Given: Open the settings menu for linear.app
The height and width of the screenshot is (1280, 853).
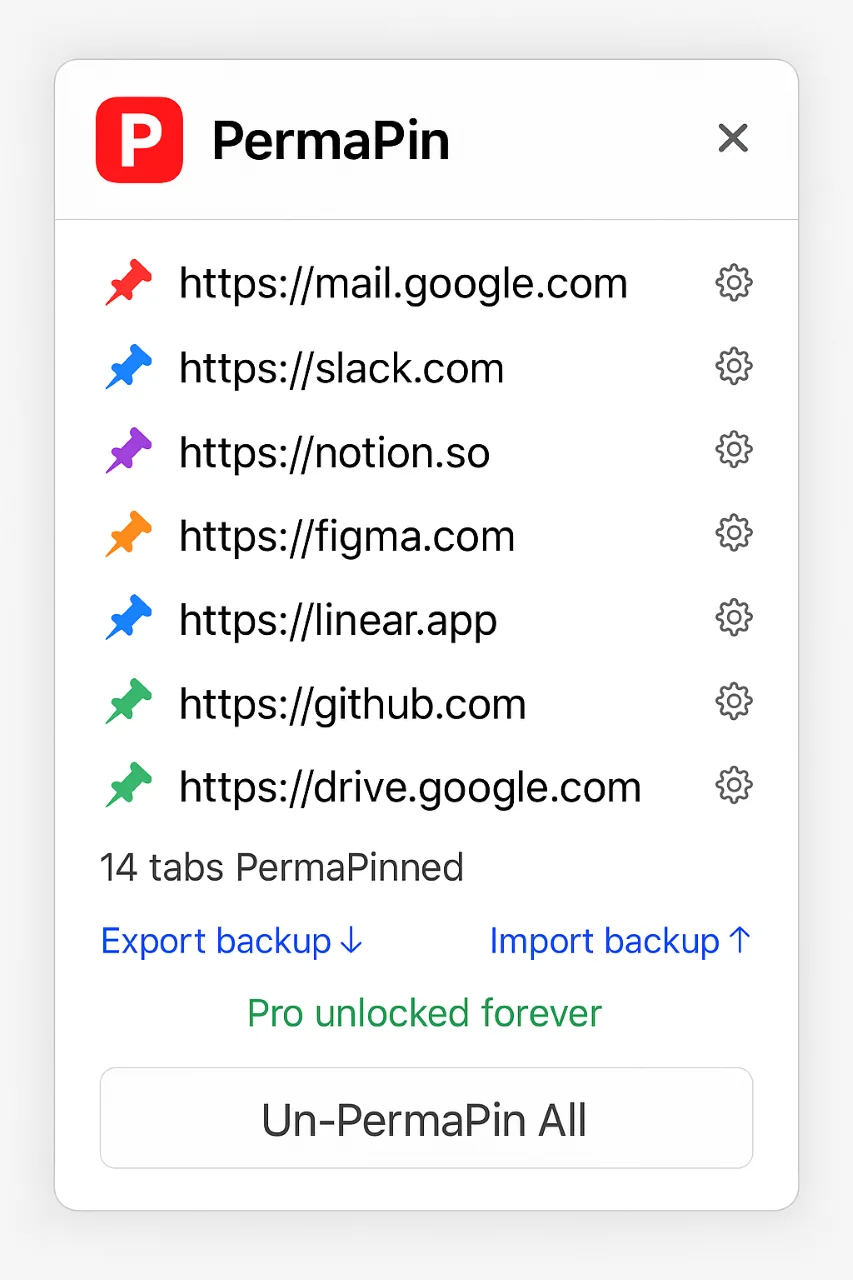Looking at the screenshot, I should [x=733, y=617].
